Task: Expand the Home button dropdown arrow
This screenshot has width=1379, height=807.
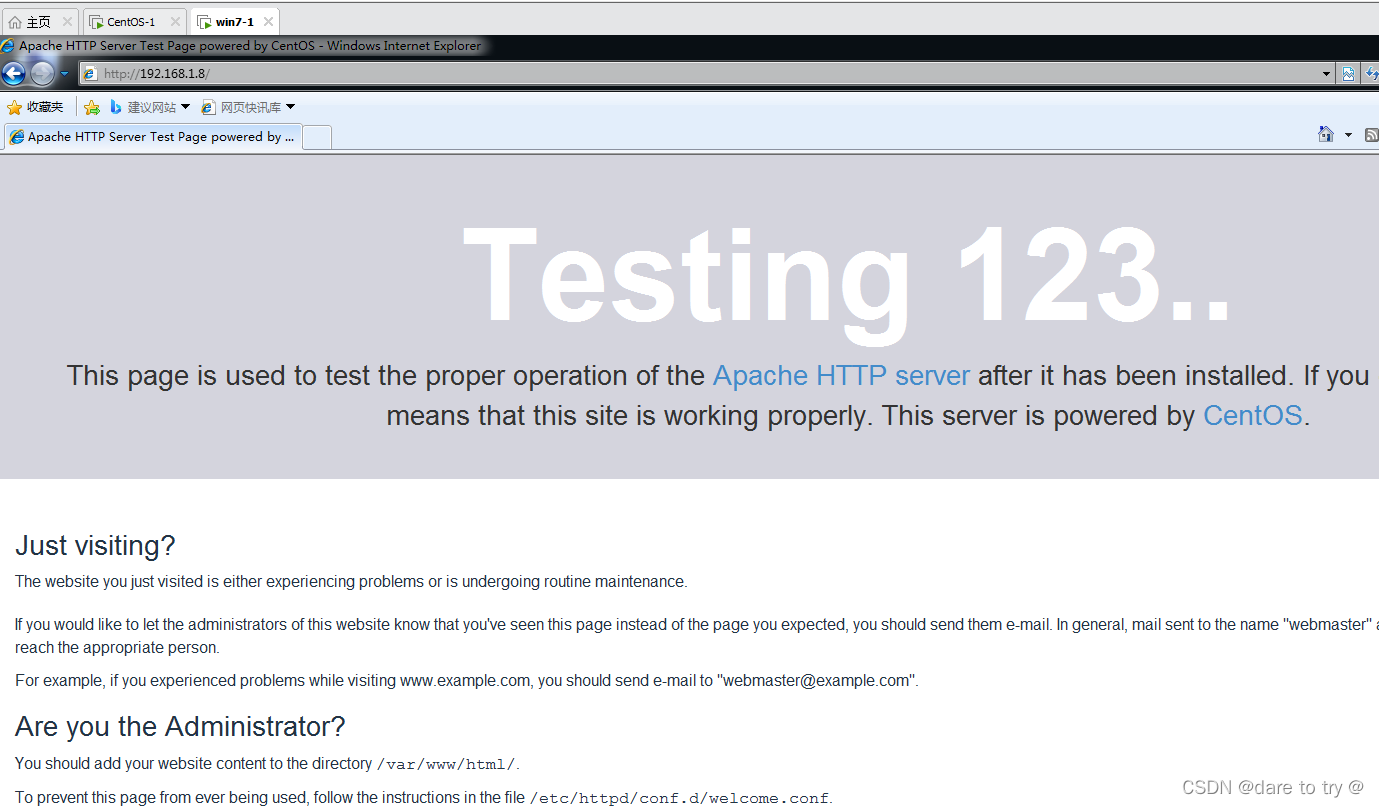Action: click(x=1348, y=135)
